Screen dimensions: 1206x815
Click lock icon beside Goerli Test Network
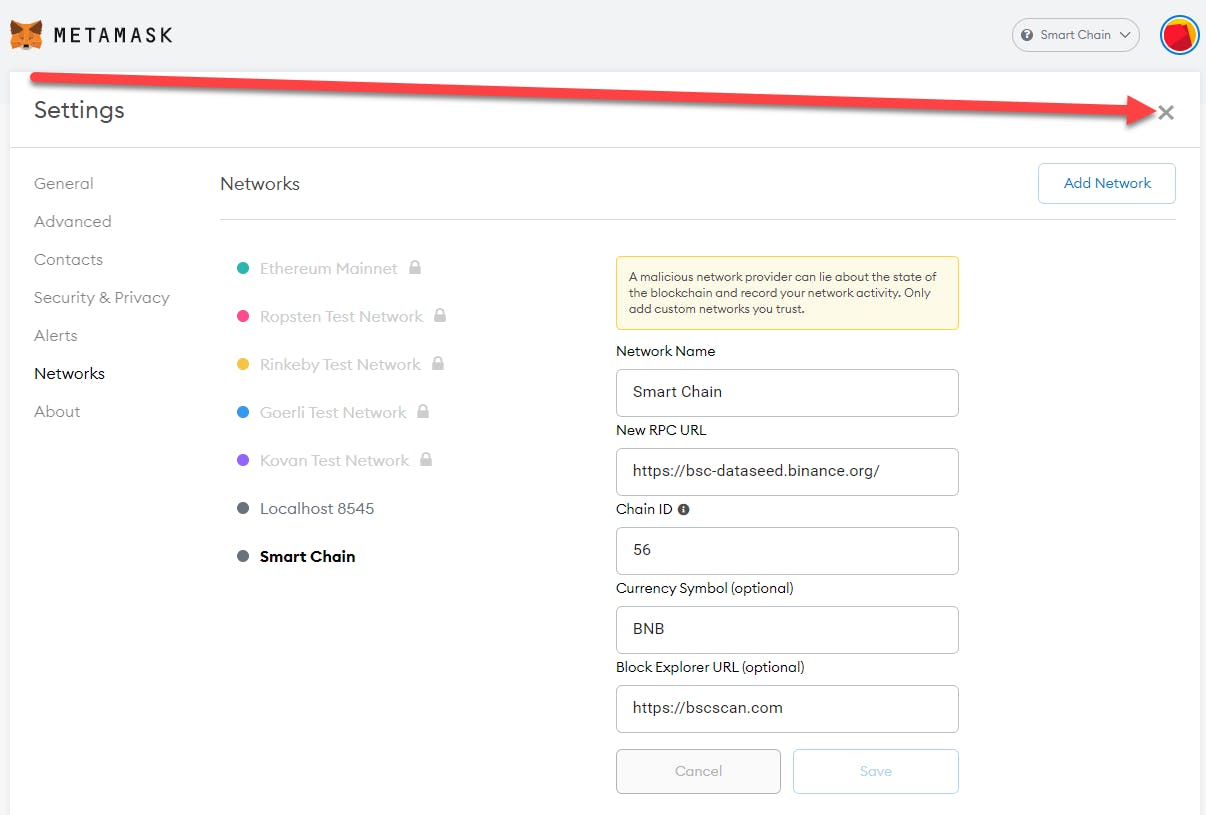[423, 412]
